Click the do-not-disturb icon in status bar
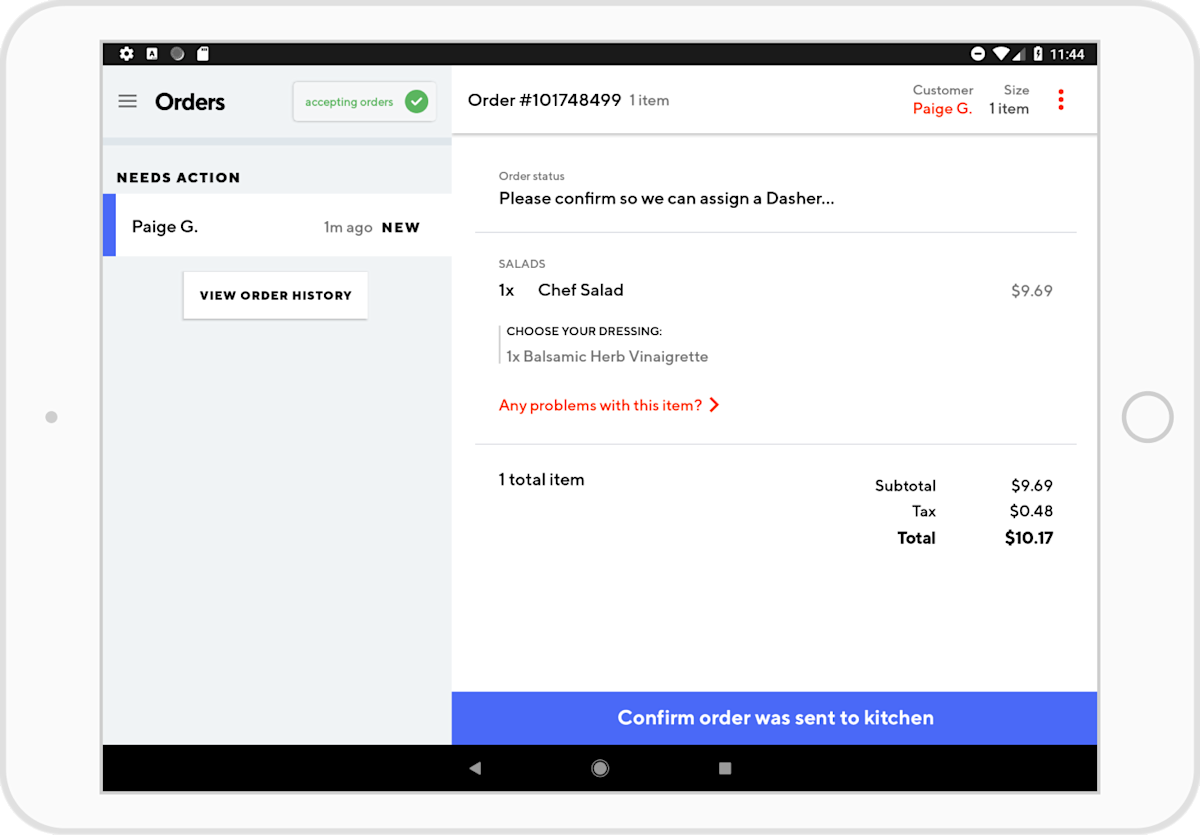Screen dimensions: 1200x835 [x=978, y=54]
